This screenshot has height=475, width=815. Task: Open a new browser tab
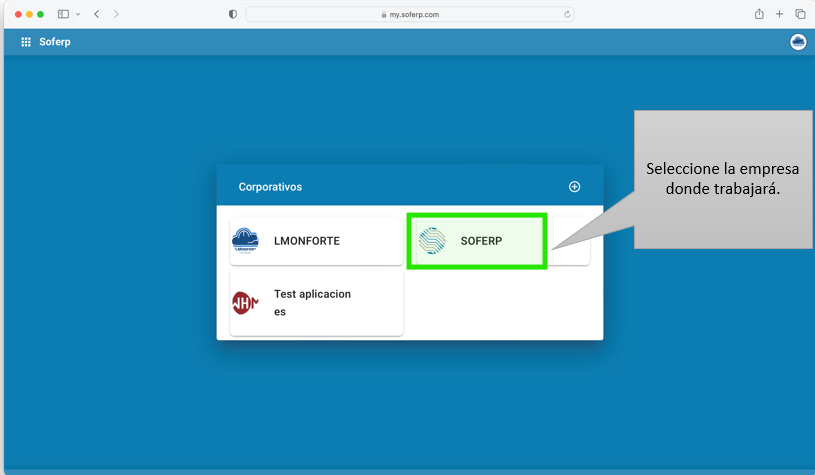click(x=779, y=14)
